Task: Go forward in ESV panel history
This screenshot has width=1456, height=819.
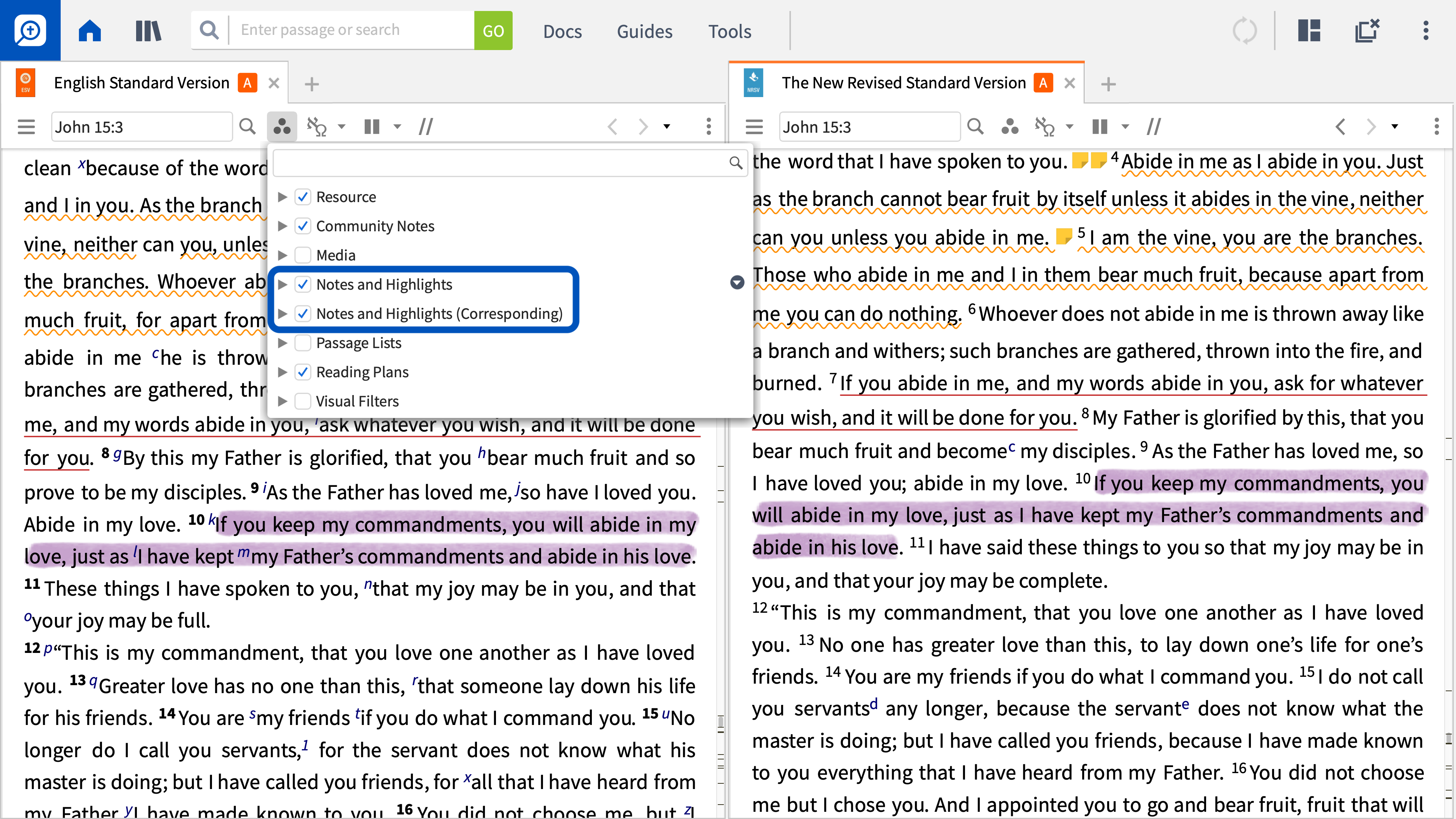Action: click(643, 127)
